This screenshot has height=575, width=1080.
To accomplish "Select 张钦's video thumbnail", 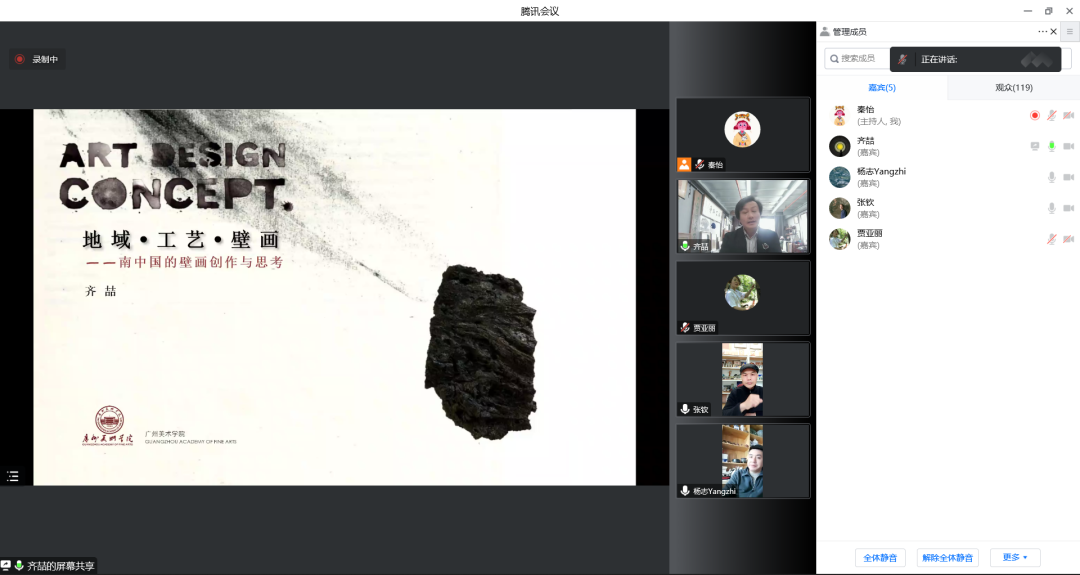I will 742,379.
